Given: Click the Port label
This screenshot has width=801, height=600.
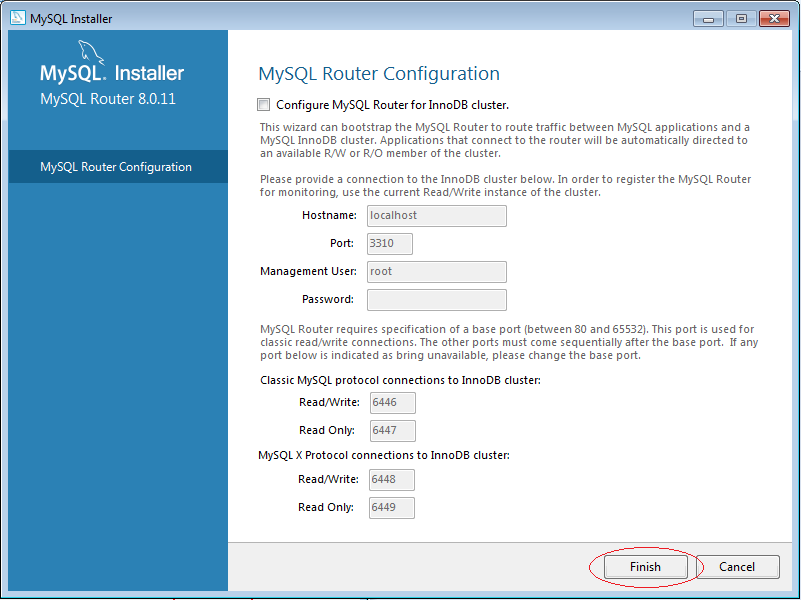Looking at the screenshot, I should (342, 243).
